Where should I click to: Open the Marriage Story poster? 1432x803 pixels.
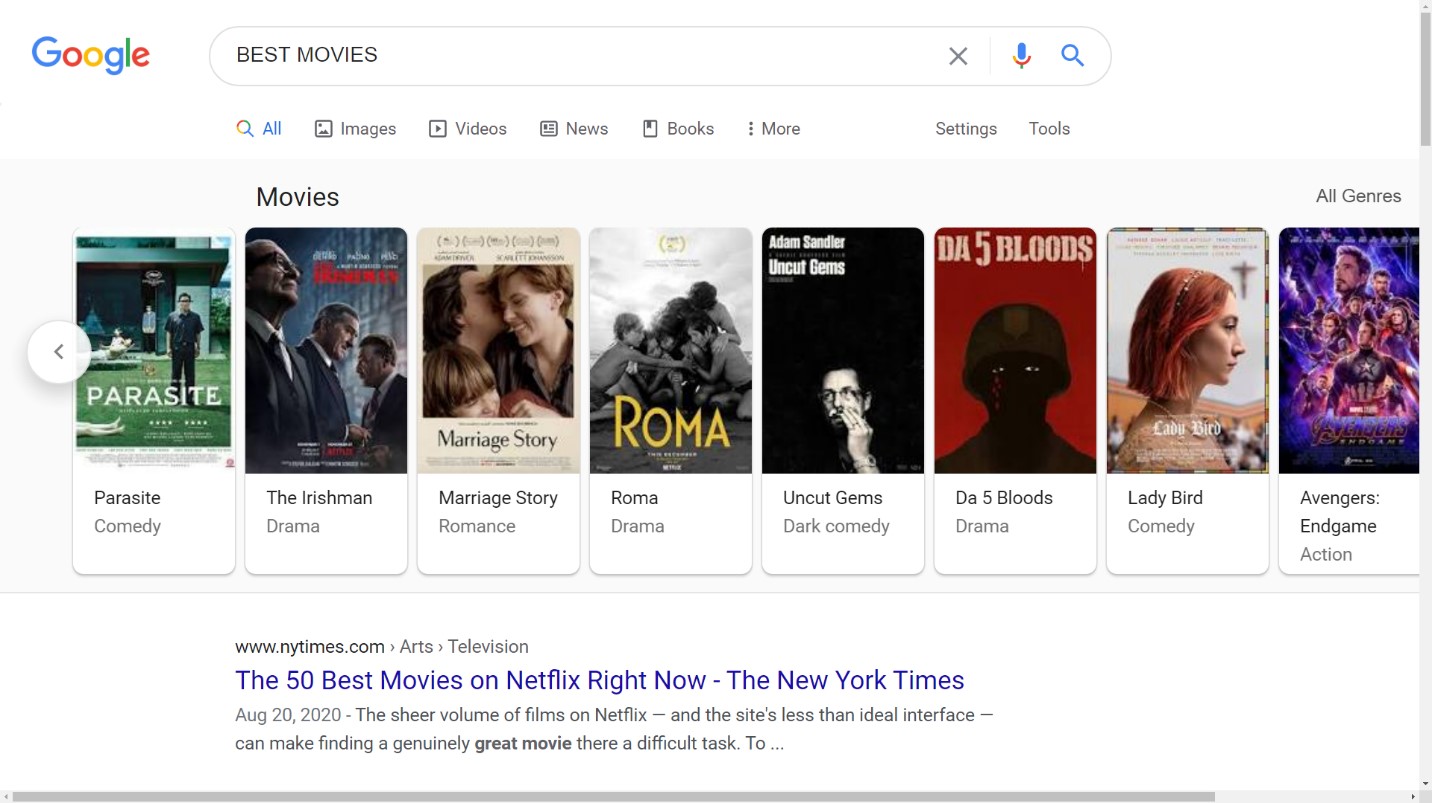tap(498, 351)
